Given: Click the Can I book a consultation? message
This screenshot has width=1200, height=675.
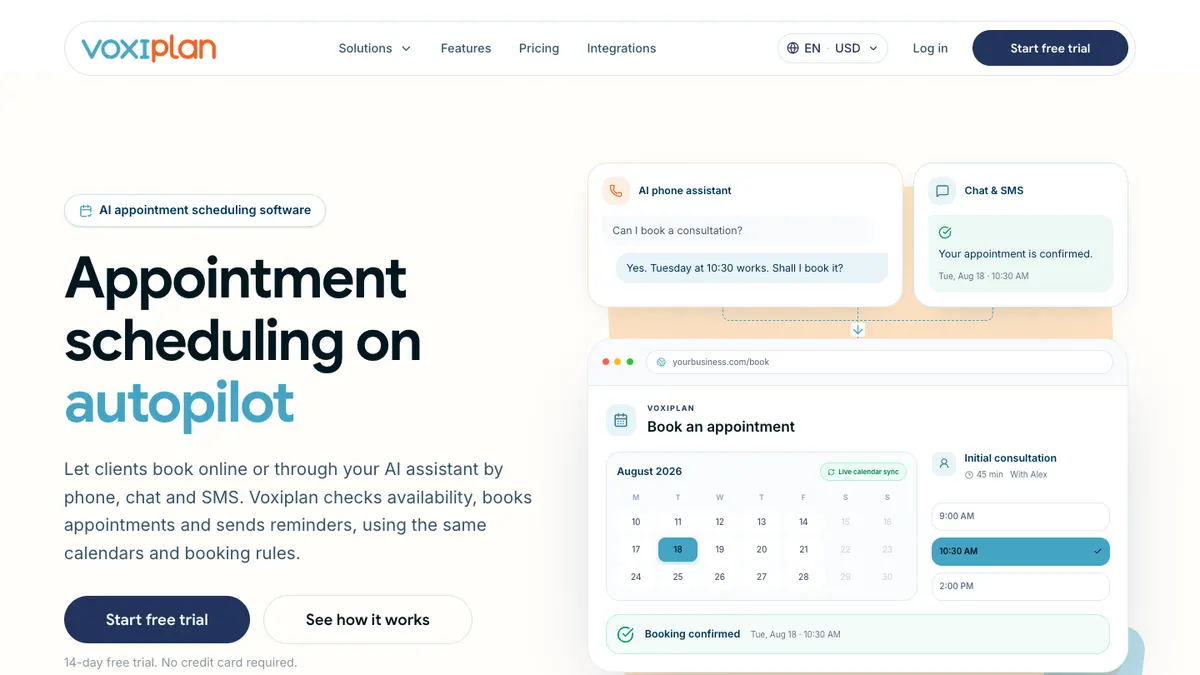Looking at the screenshot, I should tap(737, 230).
